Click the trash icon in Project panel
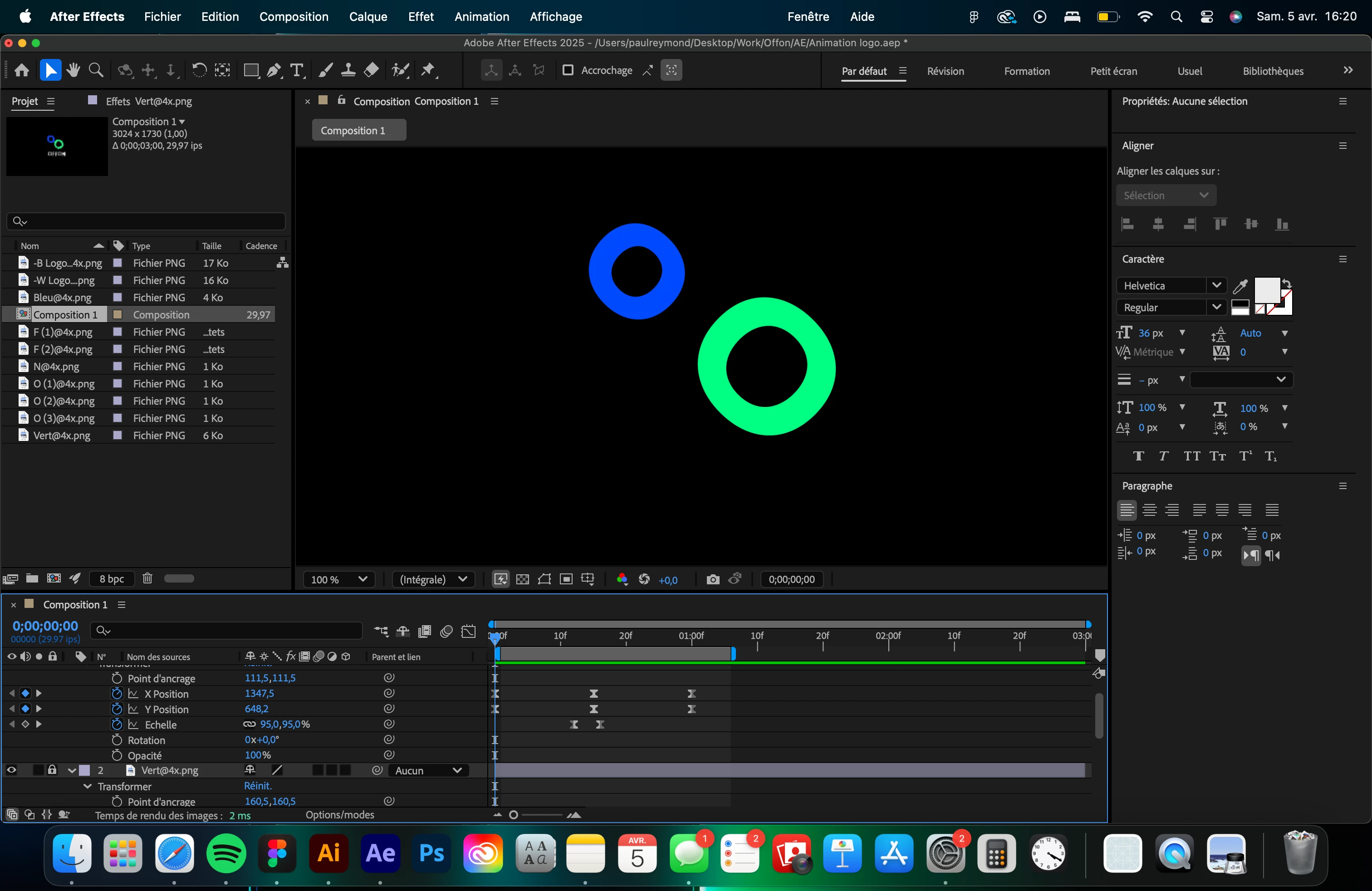This screenshot has width=1372, height=891. (x=147, y=578)
